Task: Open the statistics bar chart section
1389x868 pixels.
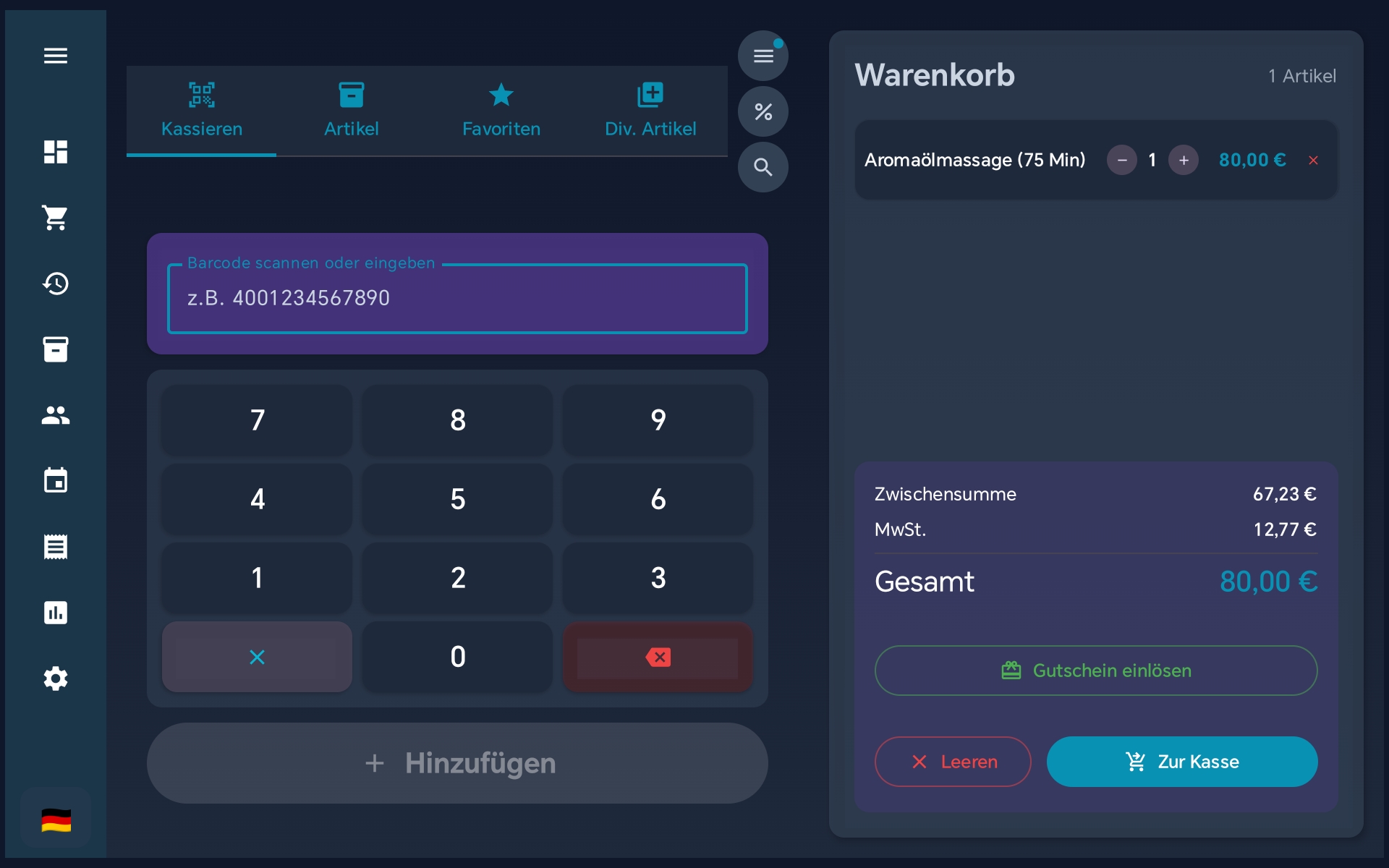Action: tap(56, 613)
